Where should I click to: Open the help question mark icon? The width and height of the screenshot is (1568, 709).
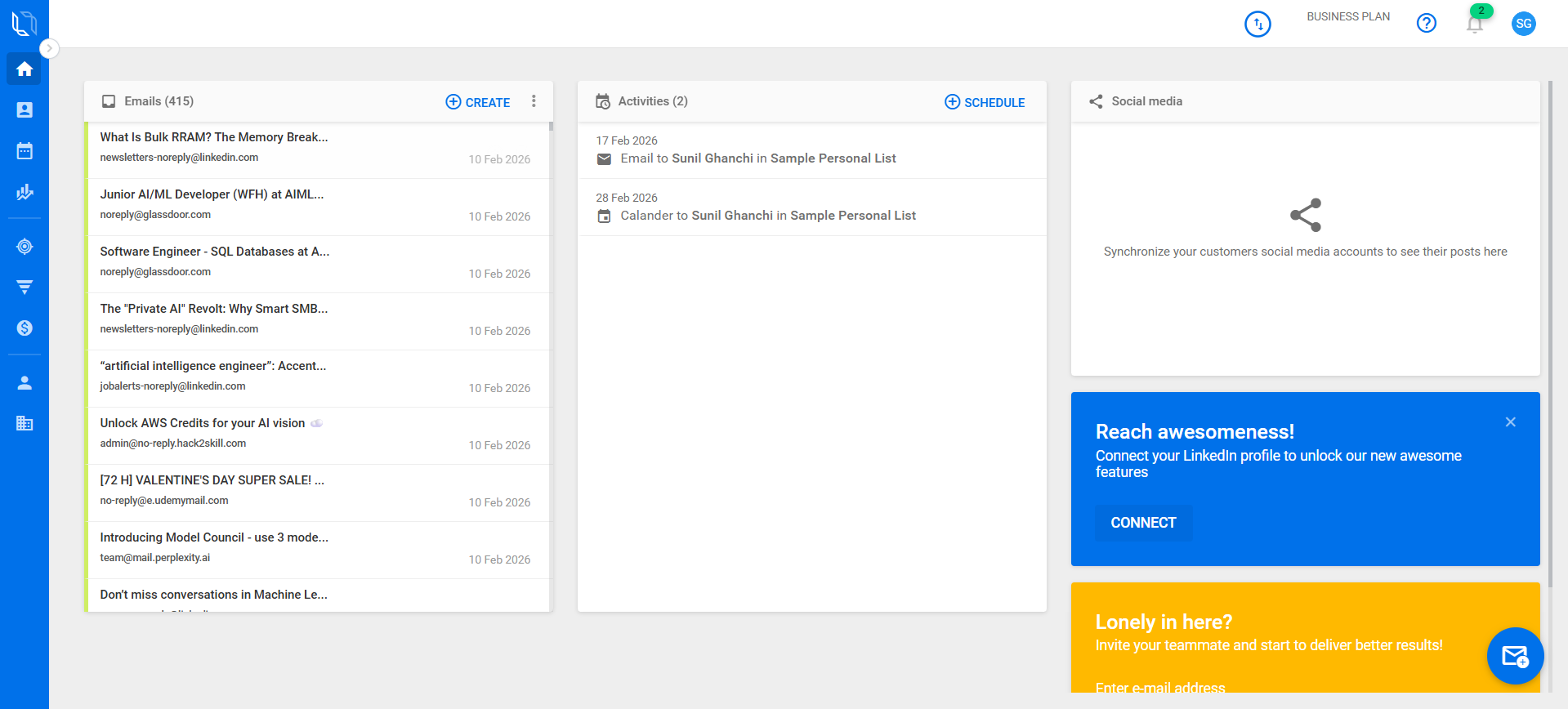click(1426, 24)
